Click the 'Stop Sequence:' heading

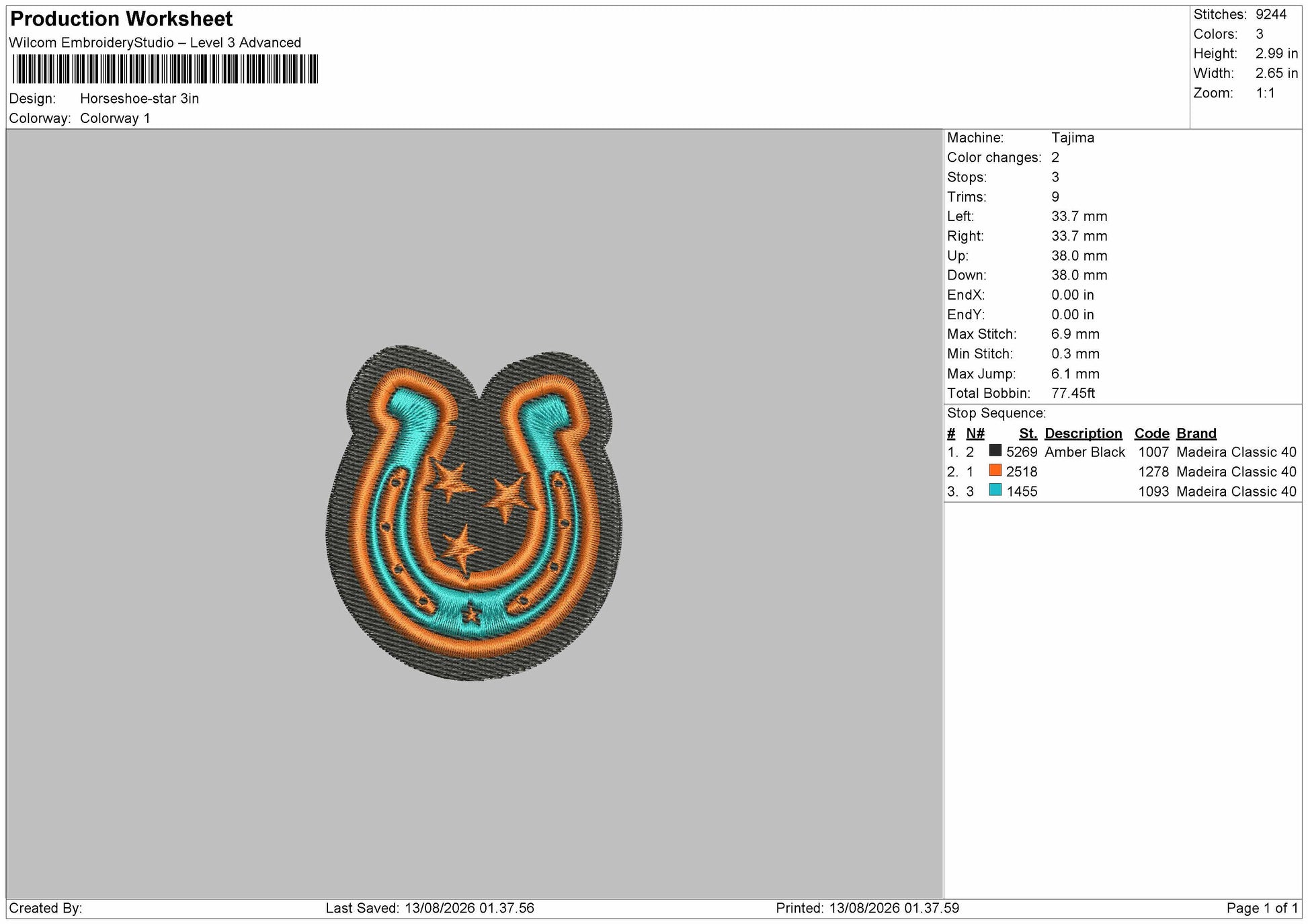pyautogui.click(x=997, y=413)
